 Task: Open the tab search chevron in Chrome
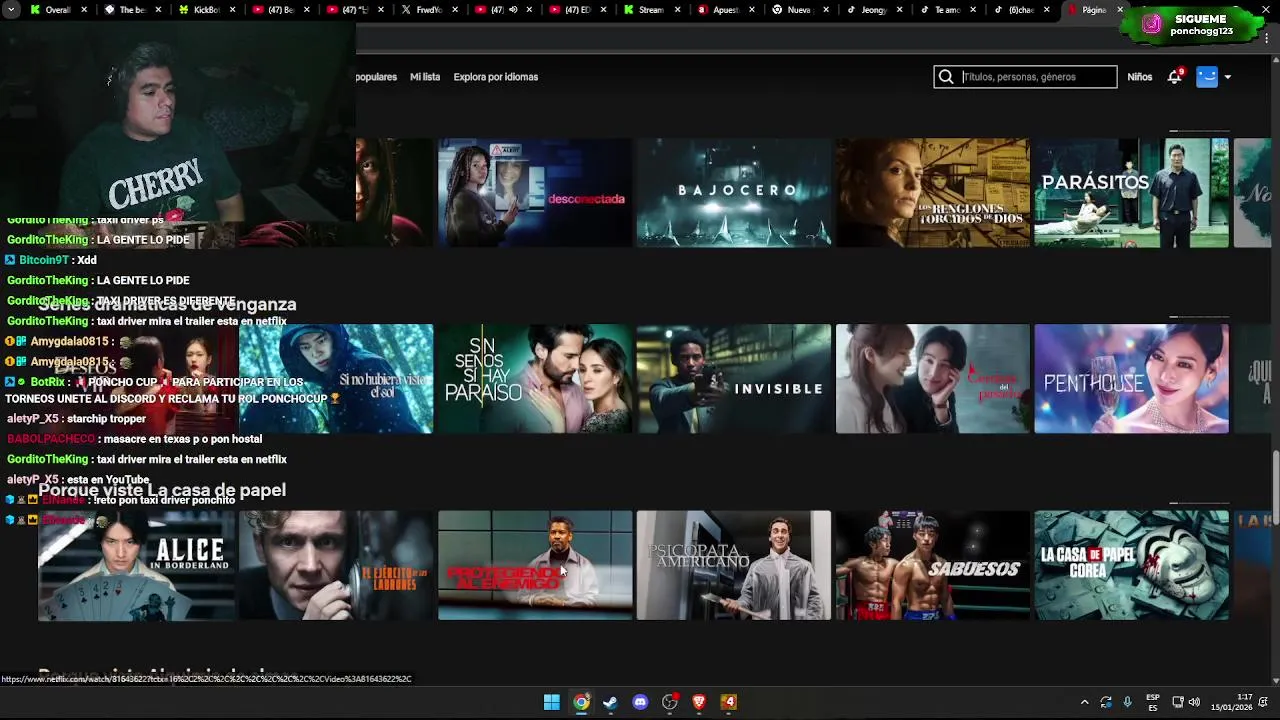tap(12, 10)
